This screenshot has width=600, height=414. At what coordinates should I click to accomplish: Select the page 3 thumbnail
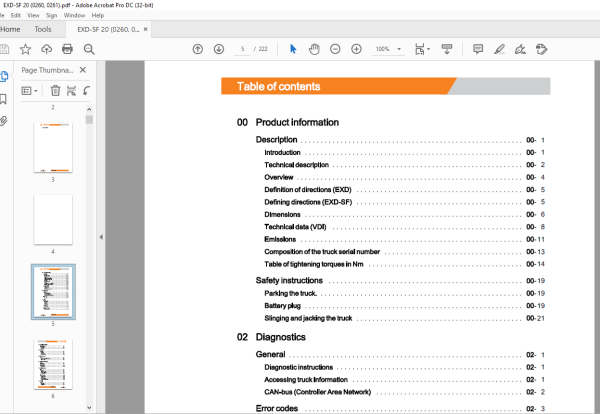[53, 148]
